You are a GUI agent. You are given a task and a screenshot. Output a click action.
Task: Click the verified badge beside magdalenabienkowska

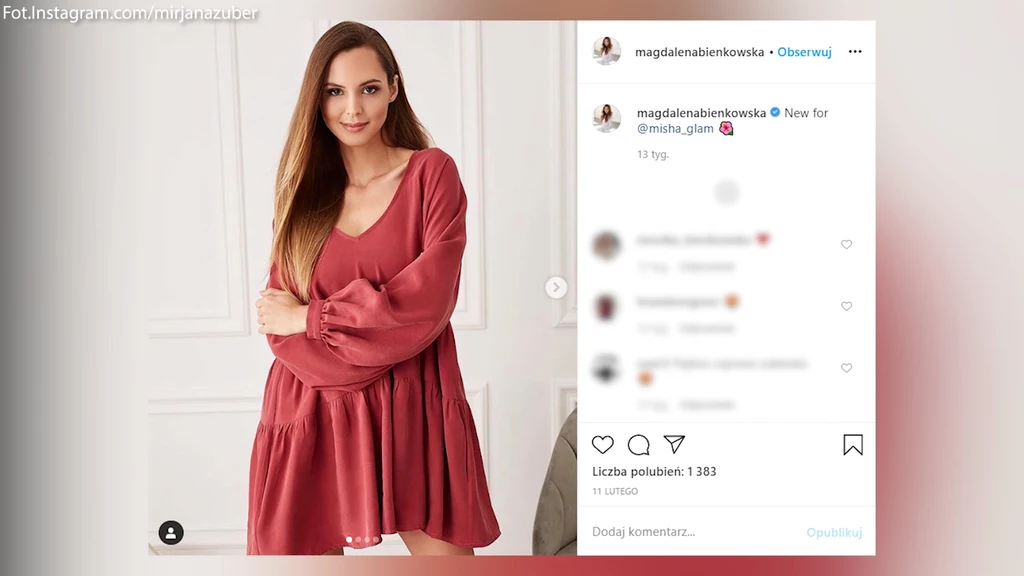[x=775, y=112]
